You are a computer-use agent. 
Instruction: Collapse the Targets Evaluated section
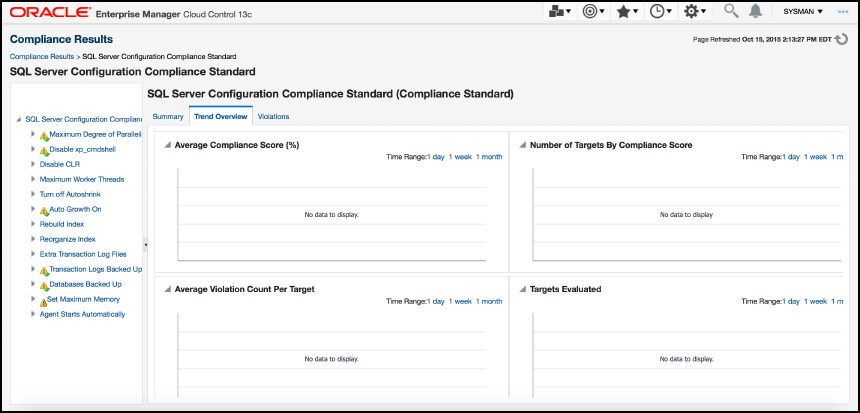pyautogui.click(x=523, y=290)
